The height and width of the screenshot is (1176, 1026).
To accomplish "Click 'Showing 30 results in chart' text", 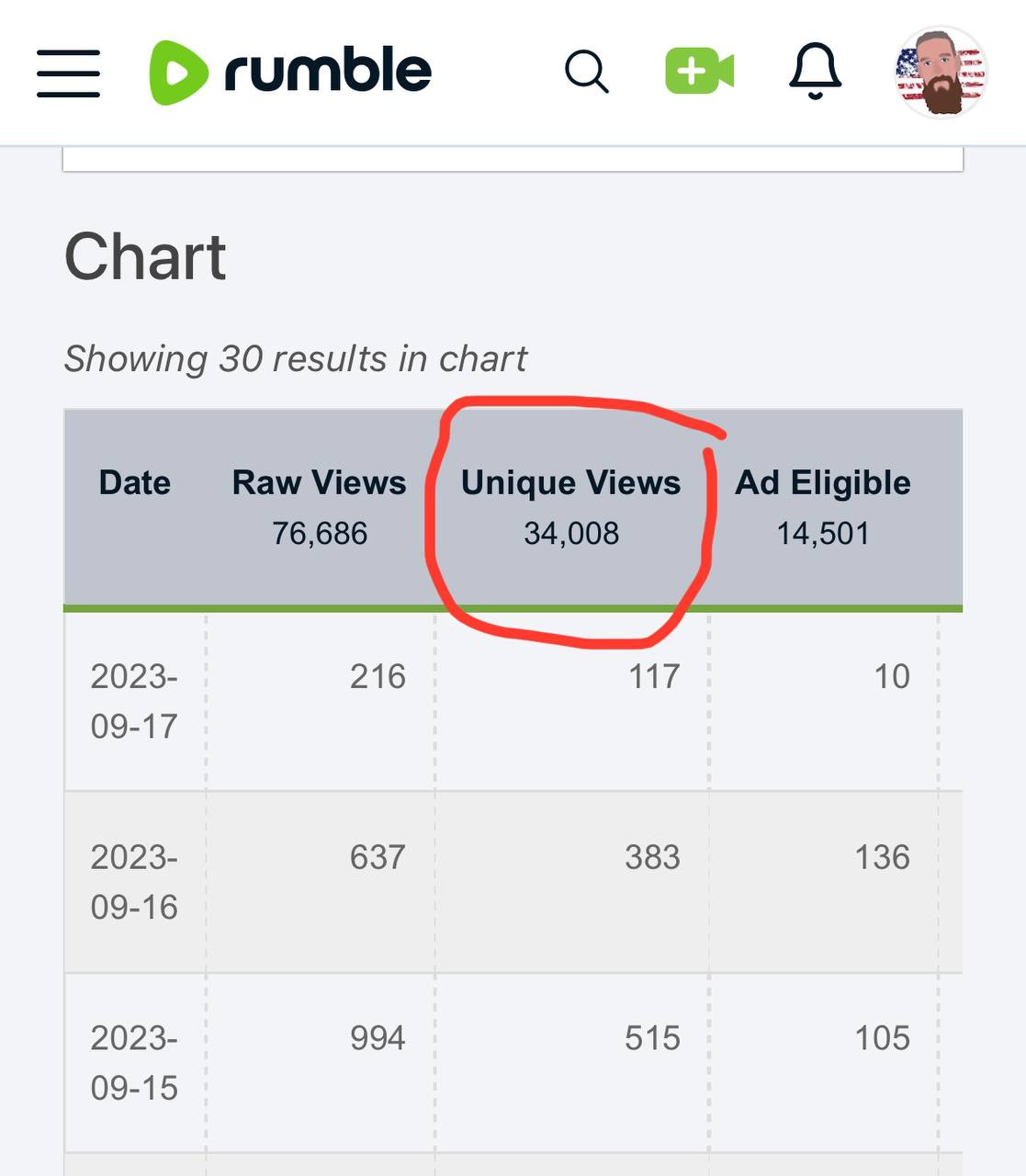I will [x=296, y=358].
